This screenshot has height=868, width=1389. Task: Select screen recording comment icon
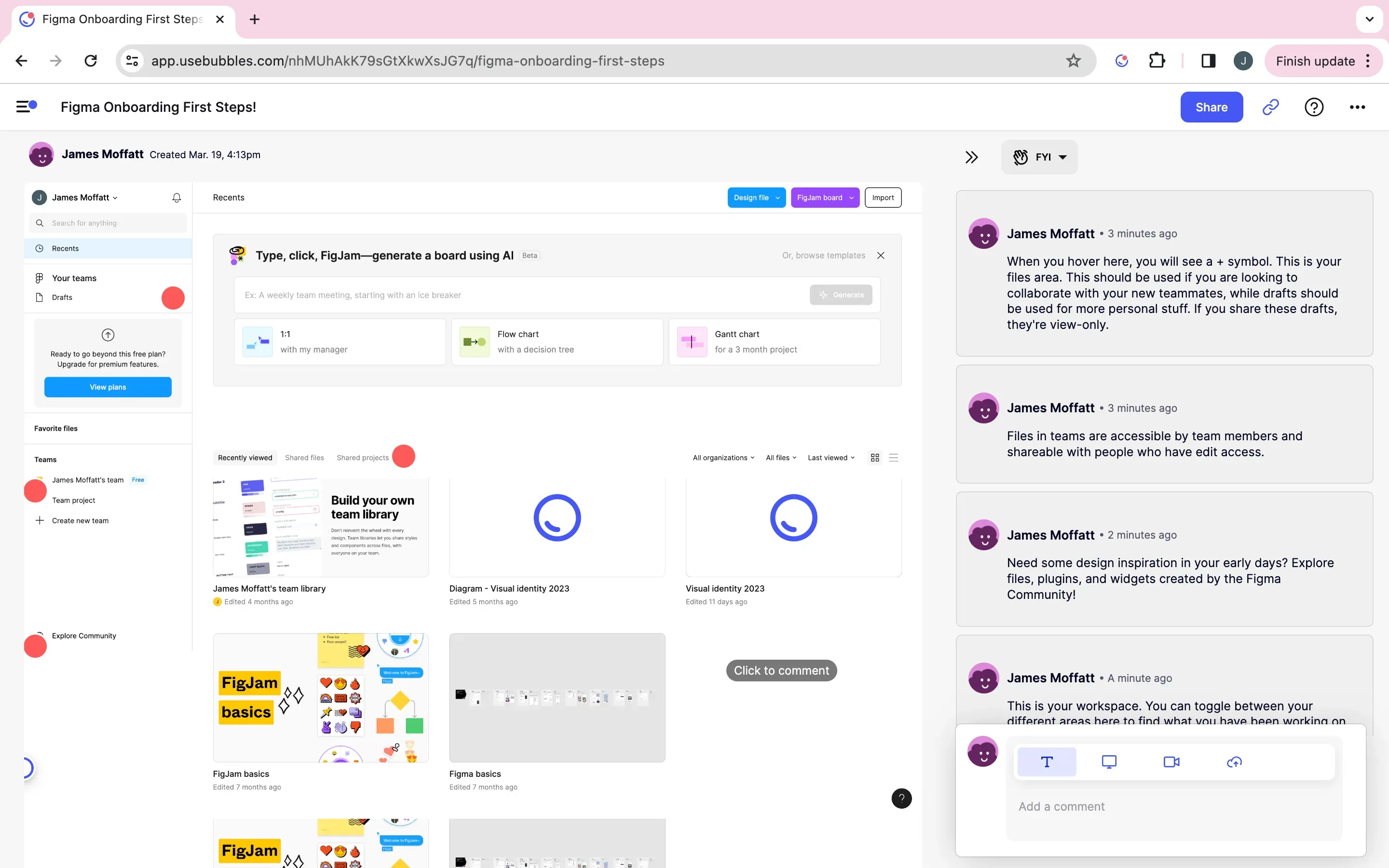point(1109,762)
